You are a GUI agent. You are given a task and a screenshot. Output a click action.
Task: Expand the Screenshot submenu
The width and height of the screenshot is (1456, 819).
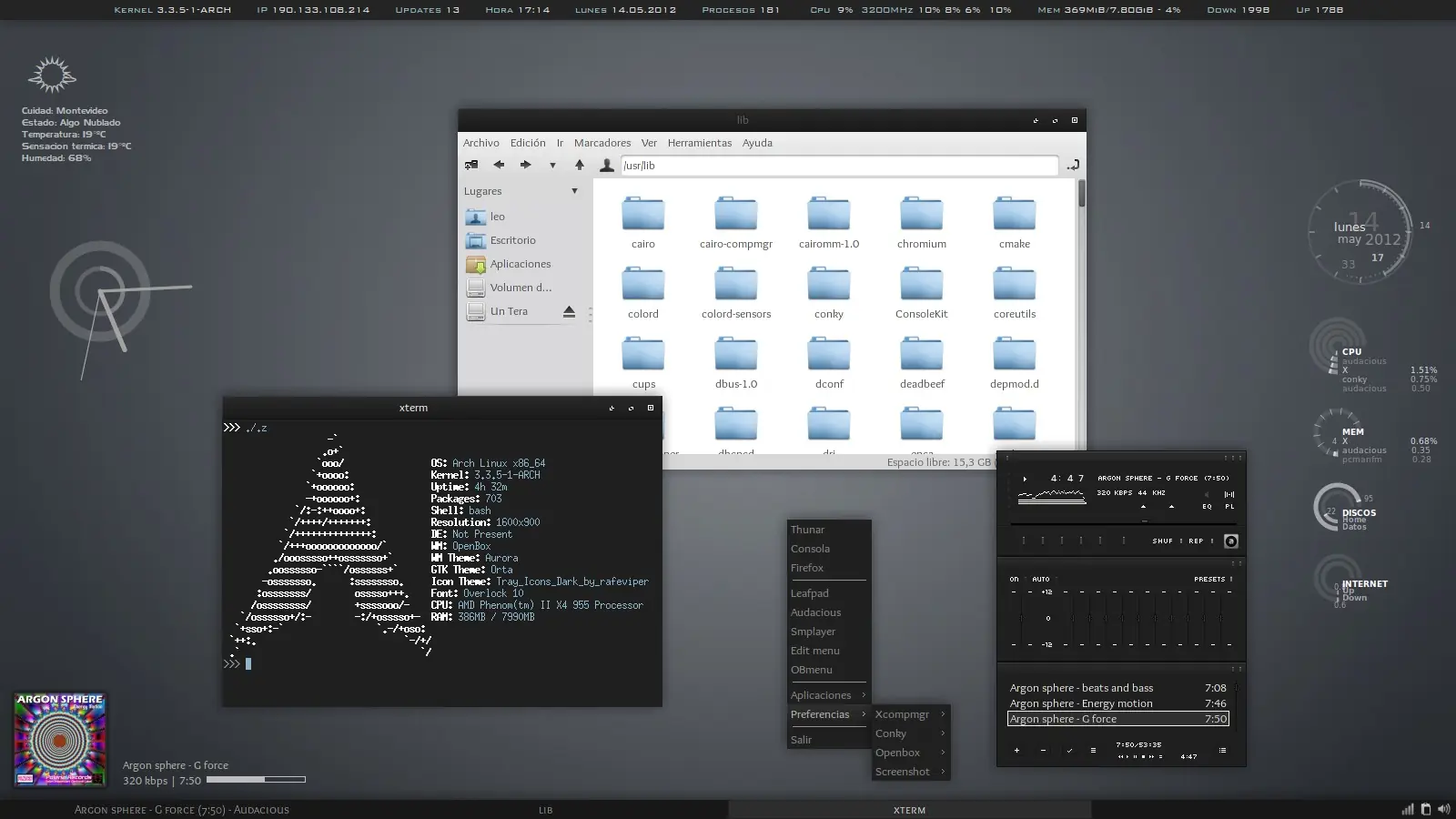click(911, 772)
